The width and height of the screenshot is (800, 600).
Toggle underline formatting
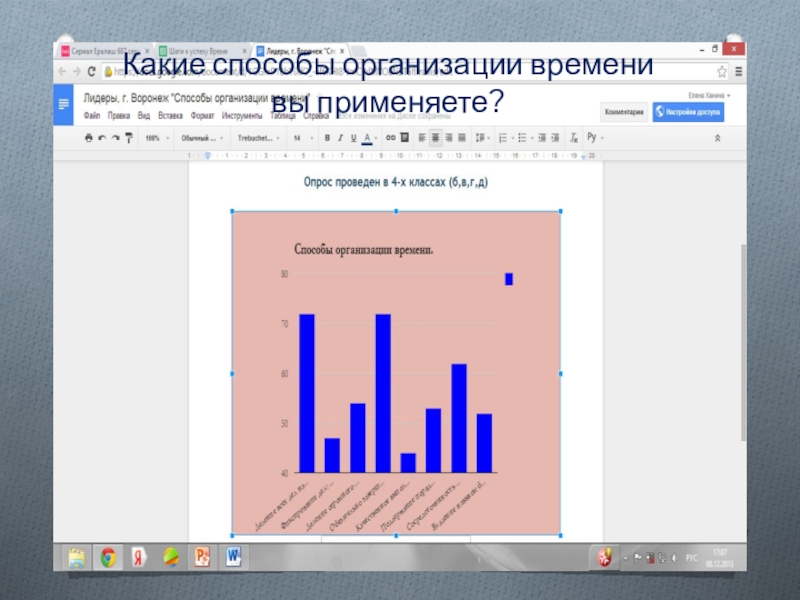pyautogui.click(x=353, y=138)
